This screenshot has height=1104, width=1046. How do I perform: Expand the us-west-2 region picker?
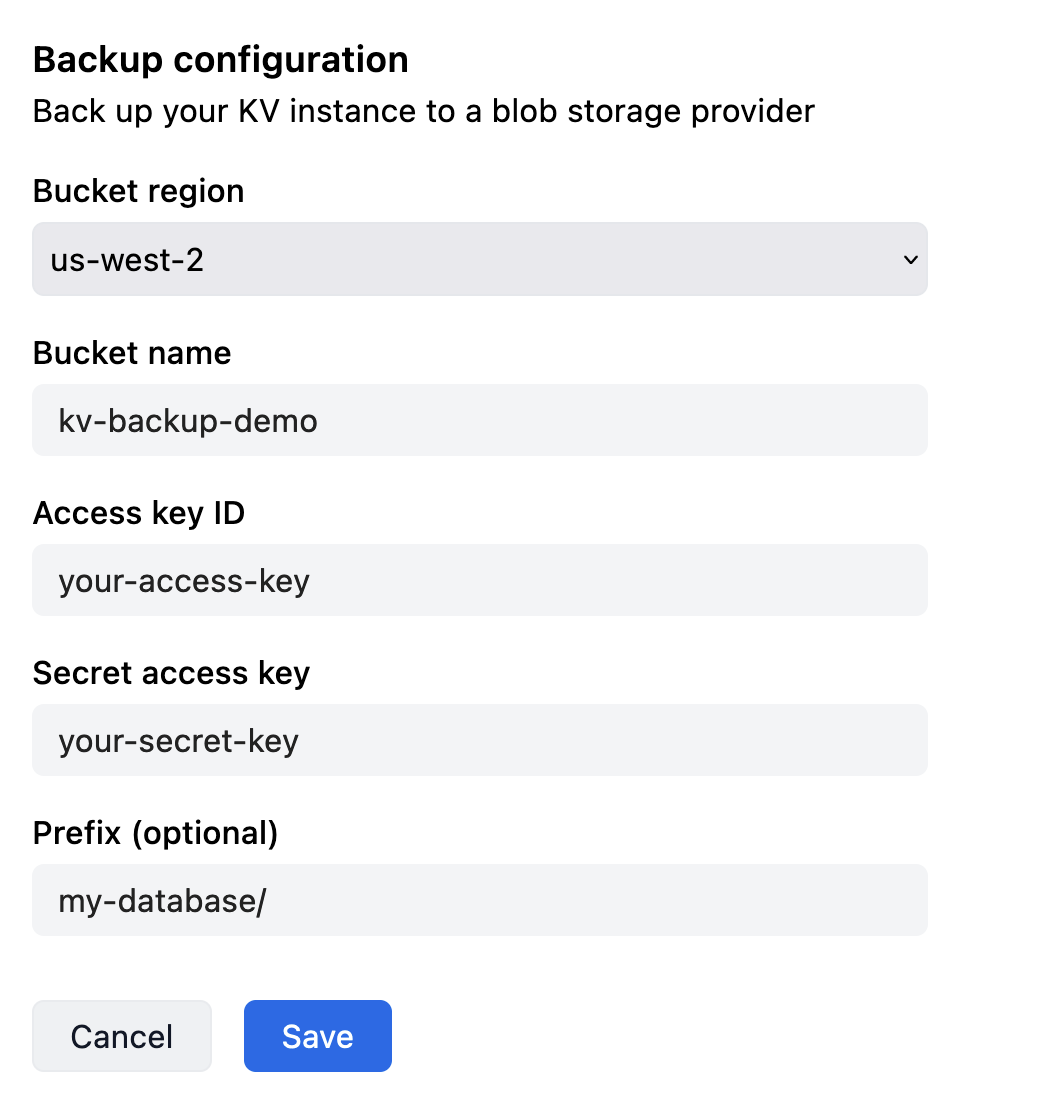coord(480,259)
